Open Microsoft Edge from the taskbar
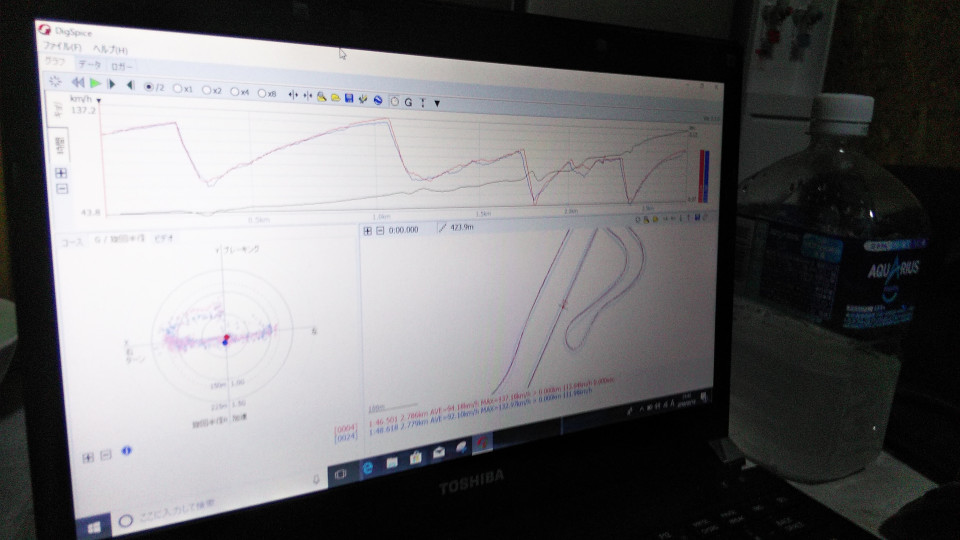Image resolution: width=960 pixels, height=540 pixels. (x=368, y=468)
